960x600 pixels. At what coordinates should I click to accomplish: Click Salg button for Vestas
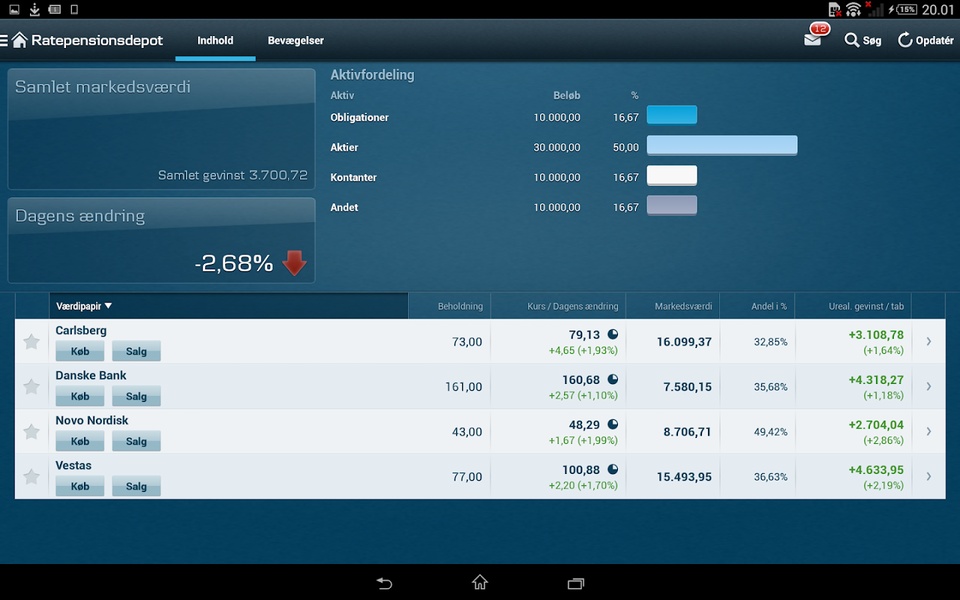point(136,486)
